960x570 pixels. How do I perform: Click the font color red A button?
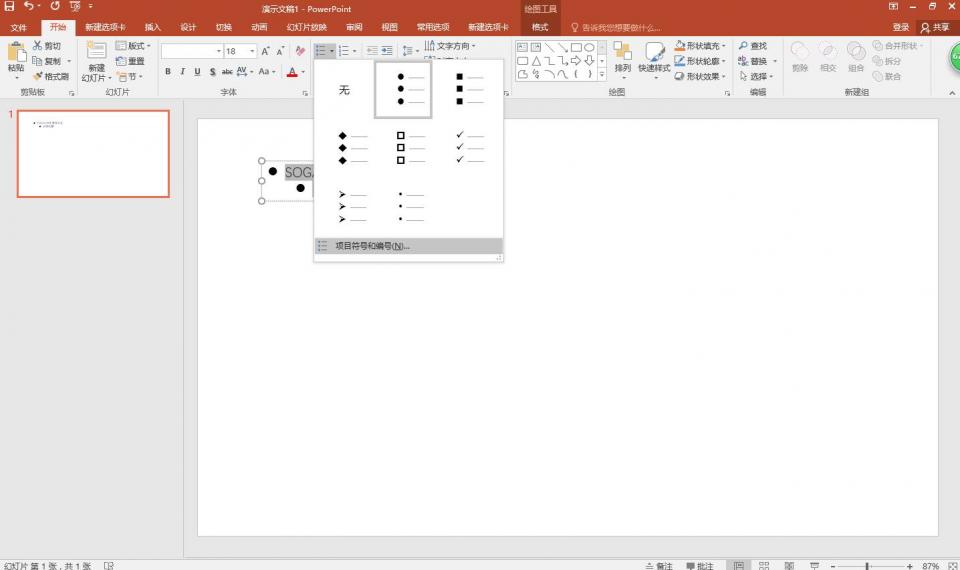click(x=291, y=71)
